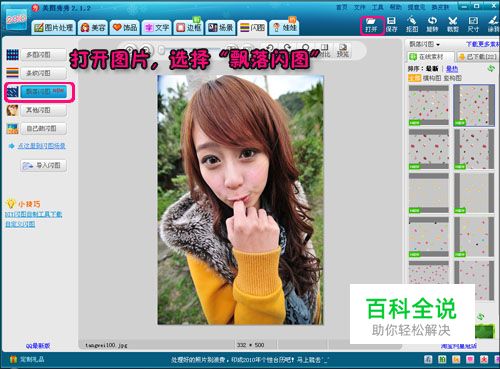The width and height of the screenshot is (500, 369).
Task: Click the 多帧闪图 button
Action: click(44, 73)
